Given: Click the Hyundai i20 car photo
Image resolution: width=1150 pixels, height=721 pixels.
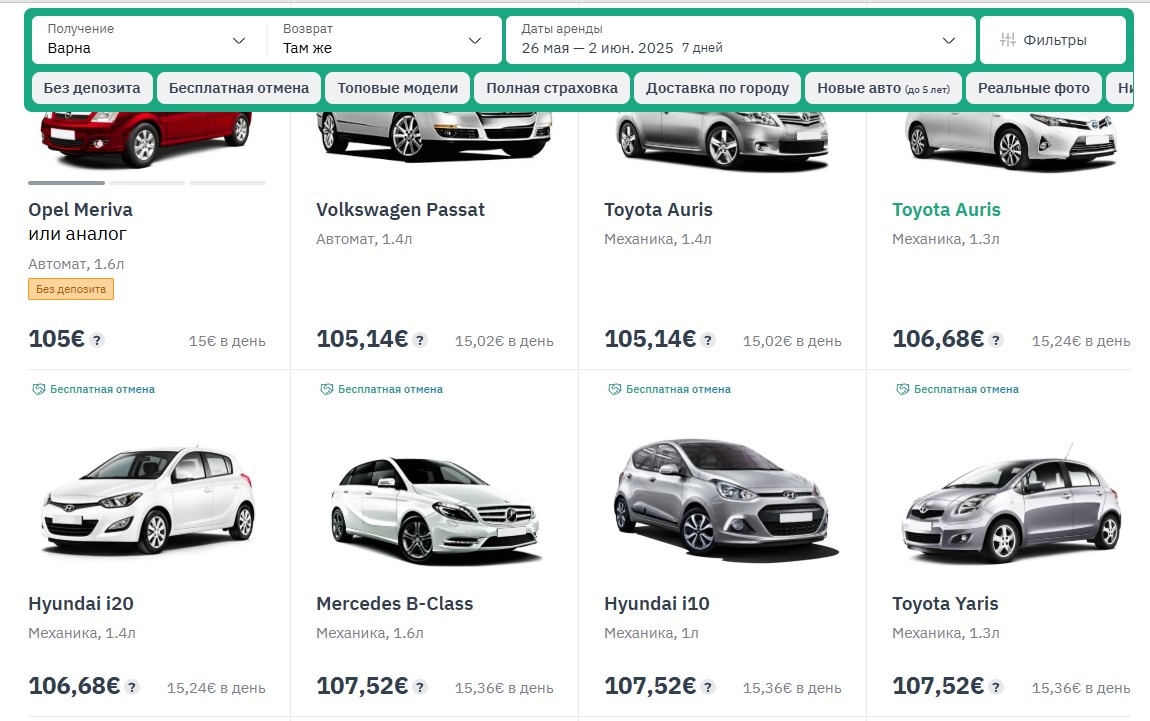Looking at the screenshot, I should click(x=145, y=500).
